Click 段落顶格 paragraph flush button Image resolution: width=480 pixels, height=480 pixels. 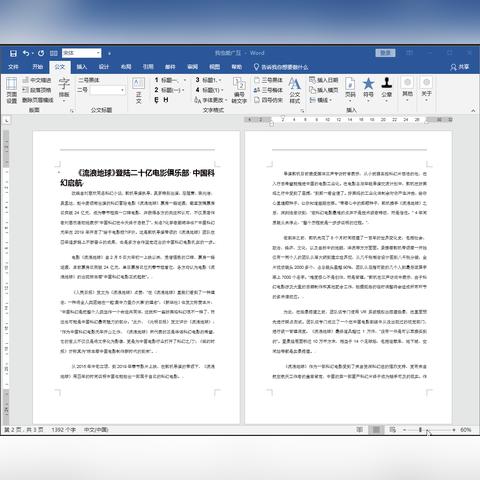(37, 90)
